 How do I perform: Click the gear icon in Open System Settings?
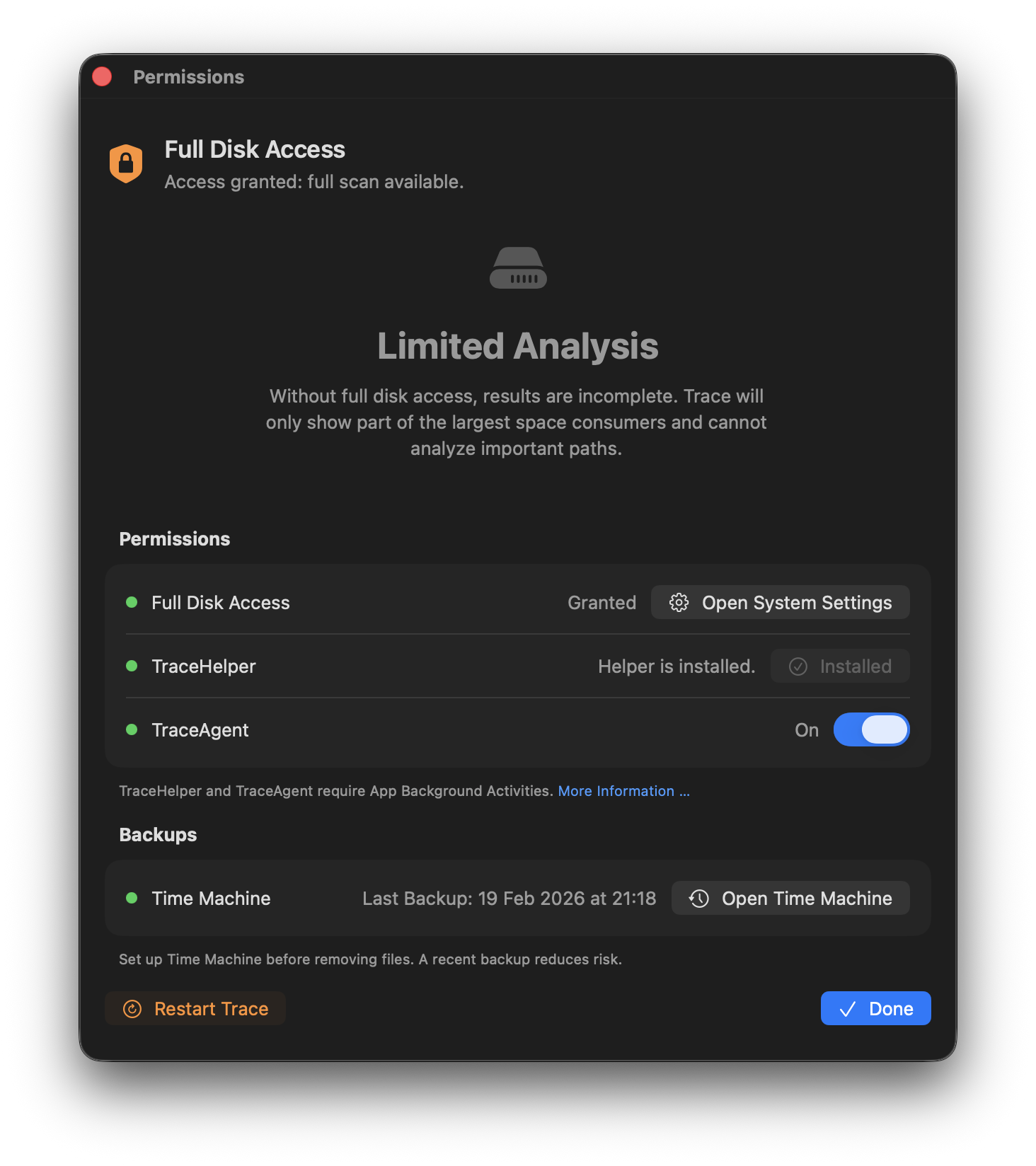click(679, 603)
